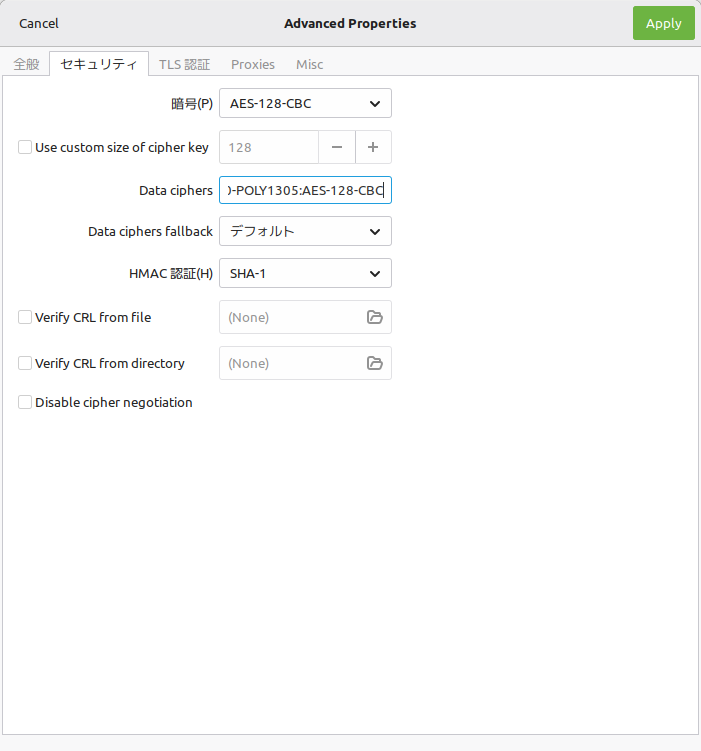Click the Cancel button
The height and width of the screenshot is (751, 701).
[x=39, y=23]
